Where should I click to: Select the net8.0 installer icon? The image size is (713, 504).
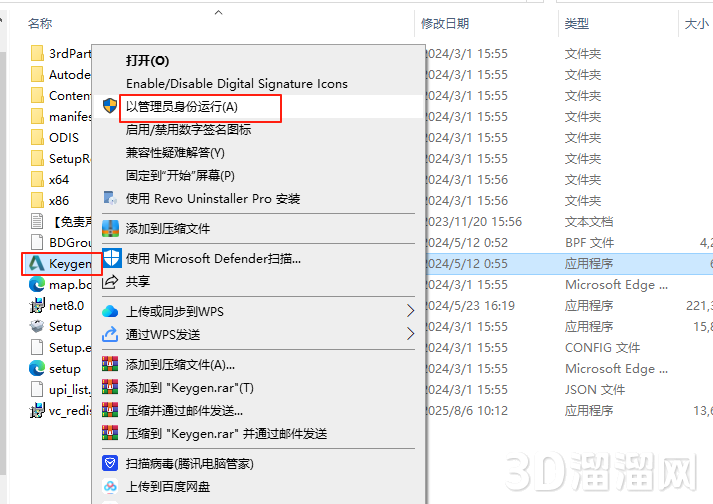(37, 306)
